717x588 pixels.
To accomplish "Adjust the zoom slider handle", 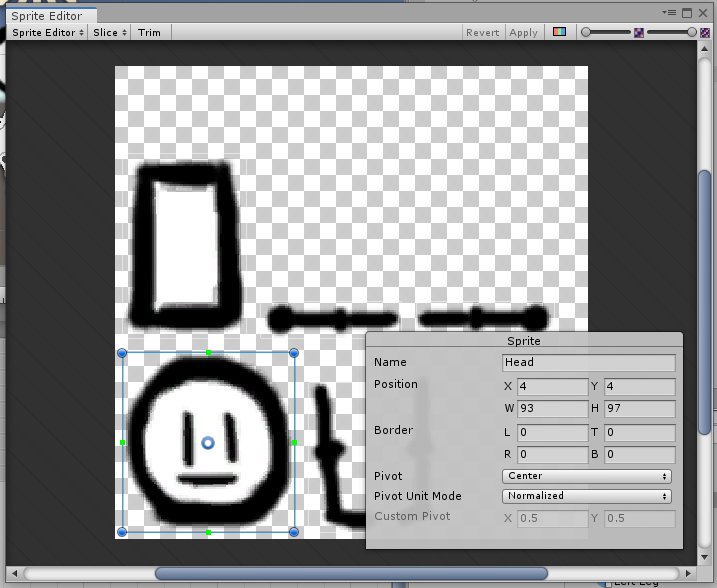I will [586, 32].
